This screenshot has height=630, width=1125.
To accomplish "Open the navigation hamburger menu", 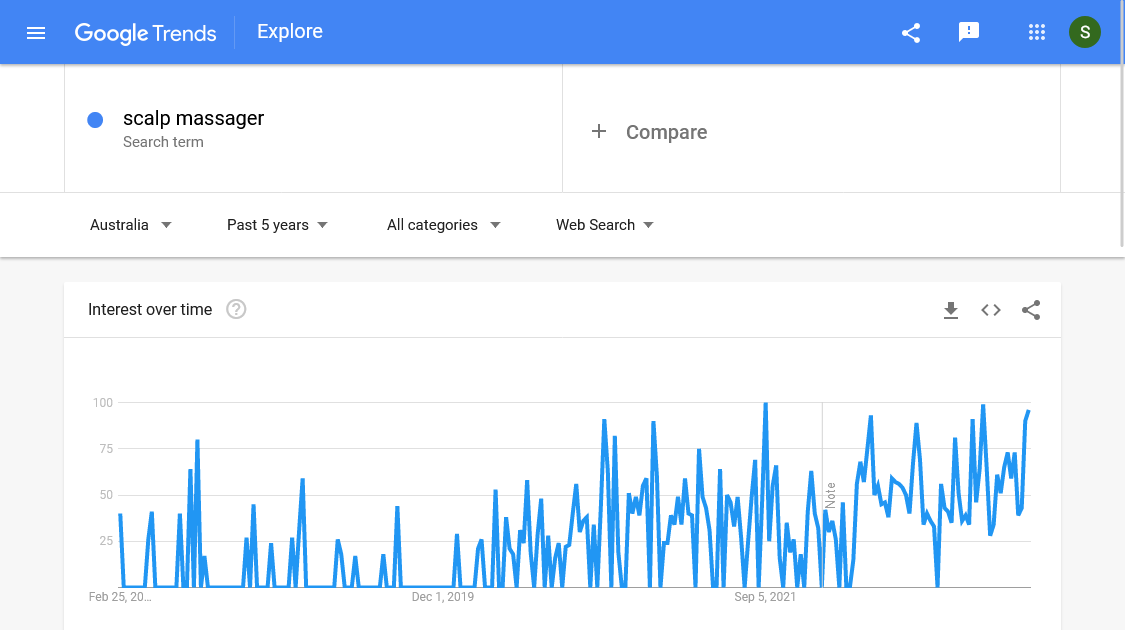I will (36, 32).
